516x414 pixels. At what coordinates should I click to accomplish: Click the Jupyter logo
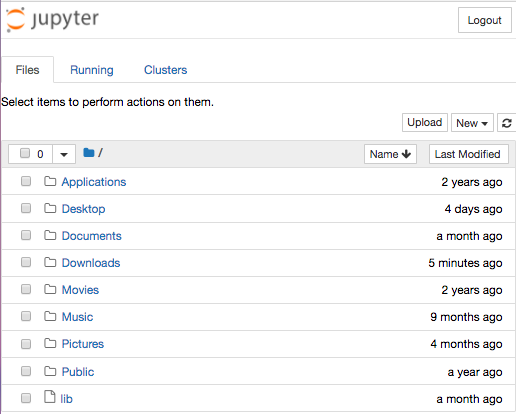click(x=52, y=20)
